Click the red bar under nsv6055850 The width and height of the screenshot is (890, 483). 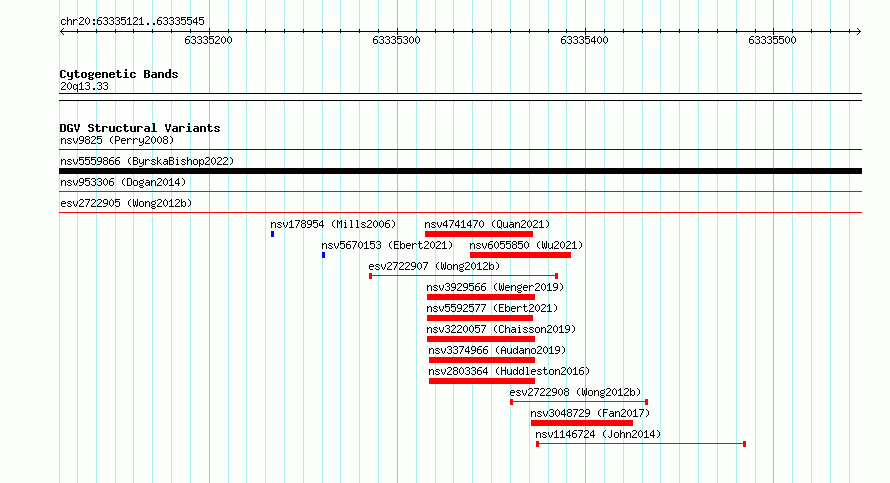(x=520, y=255)
